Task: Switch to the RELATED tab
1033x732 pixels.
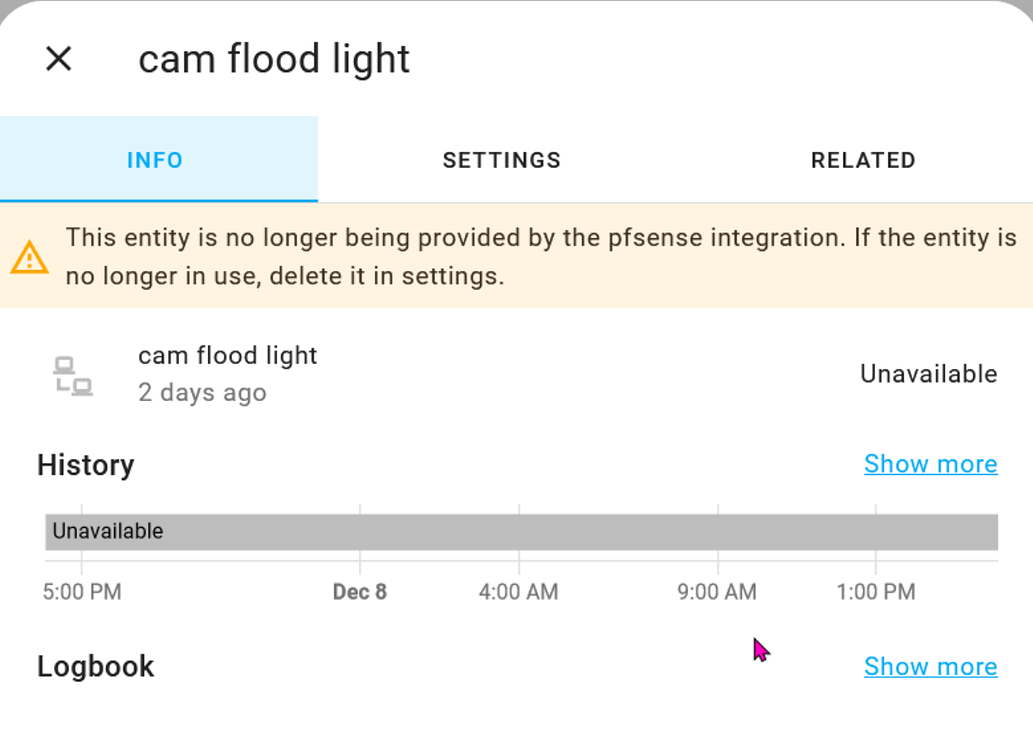Action: point(862,160)
